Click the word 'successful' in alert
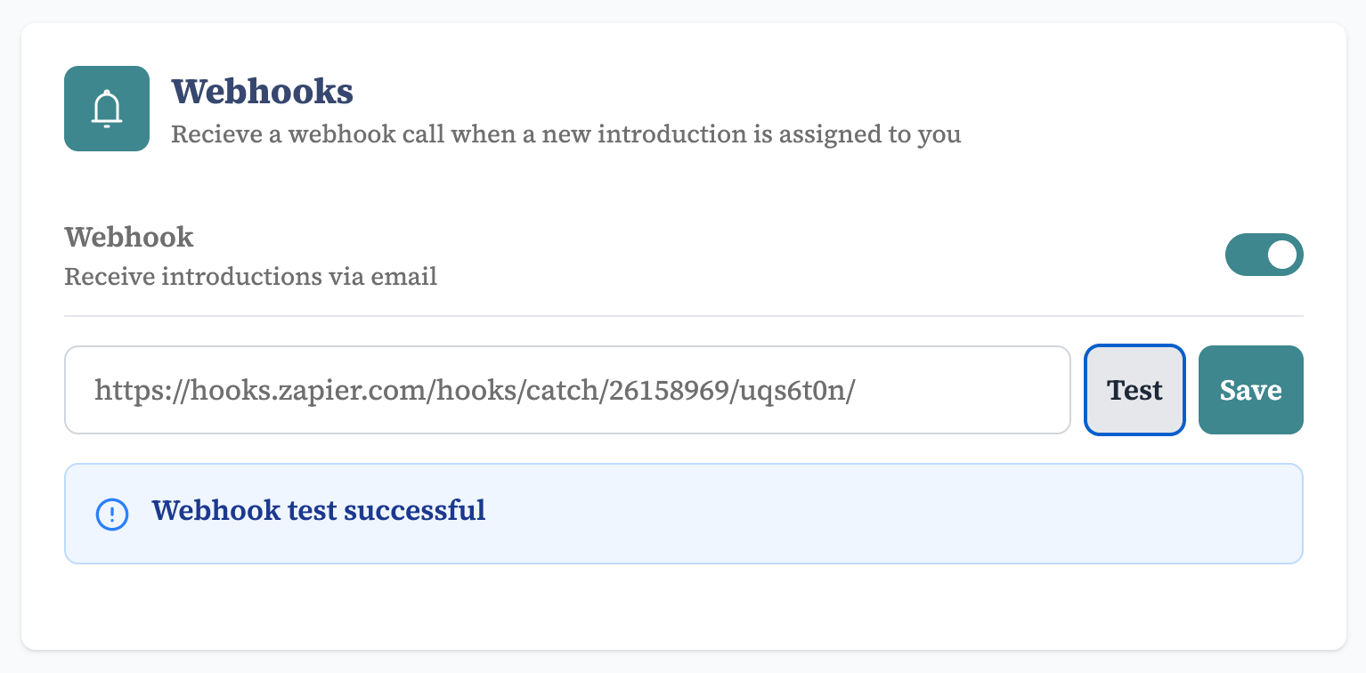The width and height of the screenshot is (1366, 673). pyautogui.click(x=414, y=511)
